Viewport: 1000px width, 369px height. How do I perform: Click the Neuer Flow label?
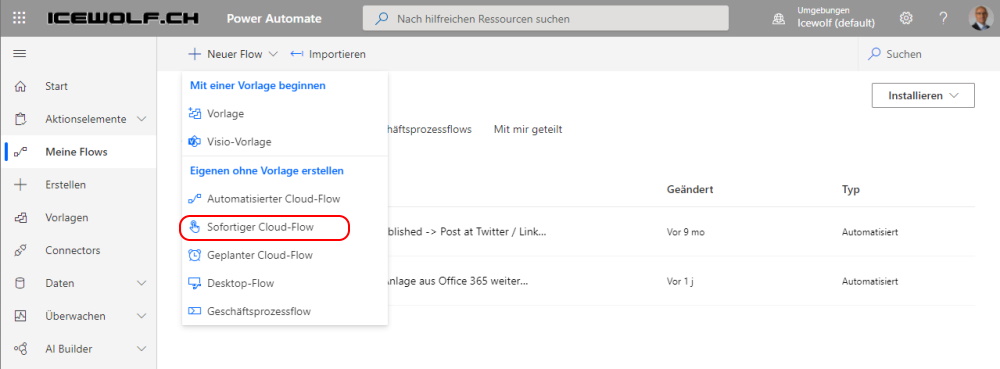(x=235, y=54)
